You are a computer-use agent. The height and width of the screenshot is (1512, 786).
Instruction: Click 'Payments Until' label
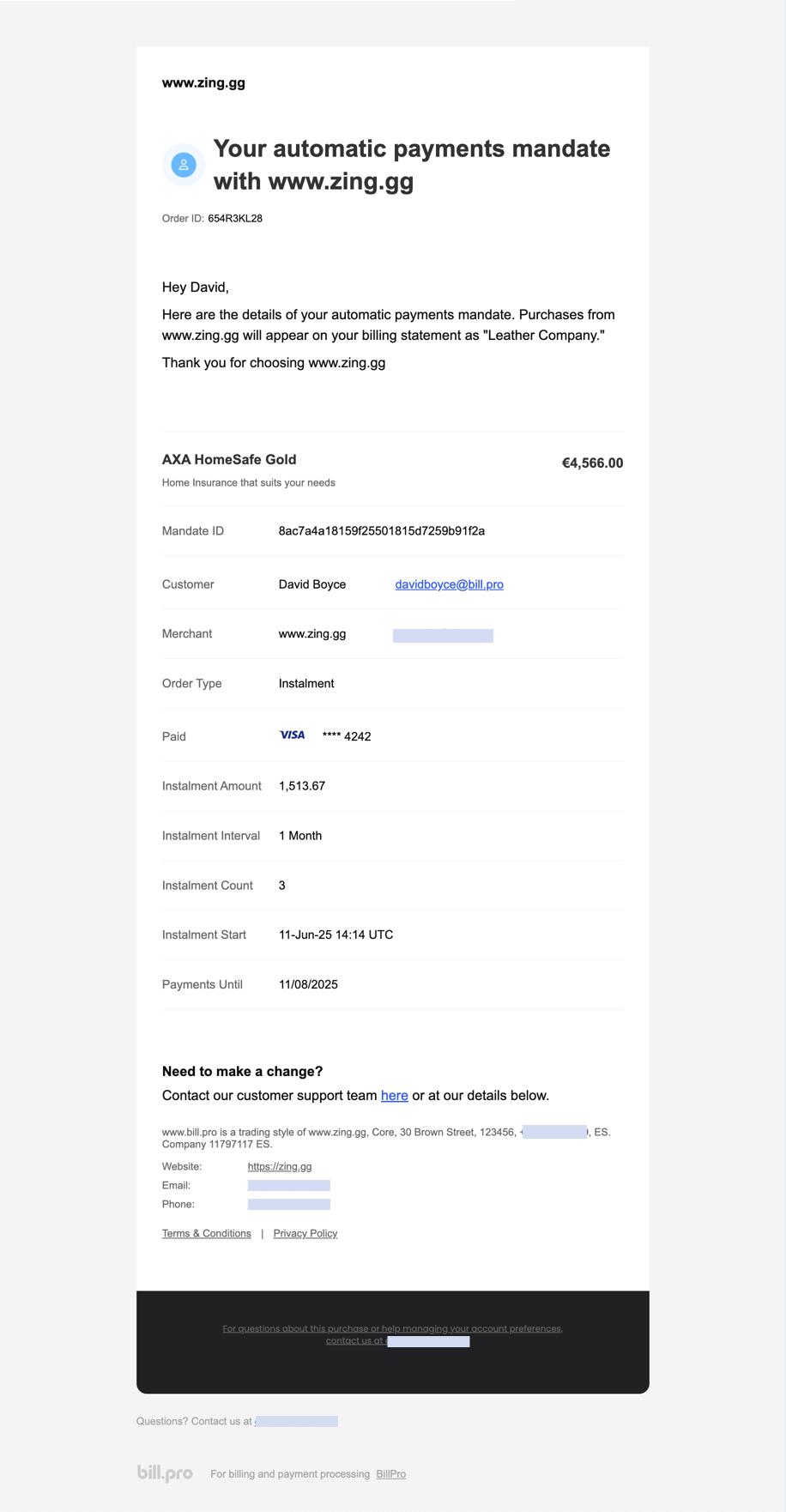(x=203, y=985)
